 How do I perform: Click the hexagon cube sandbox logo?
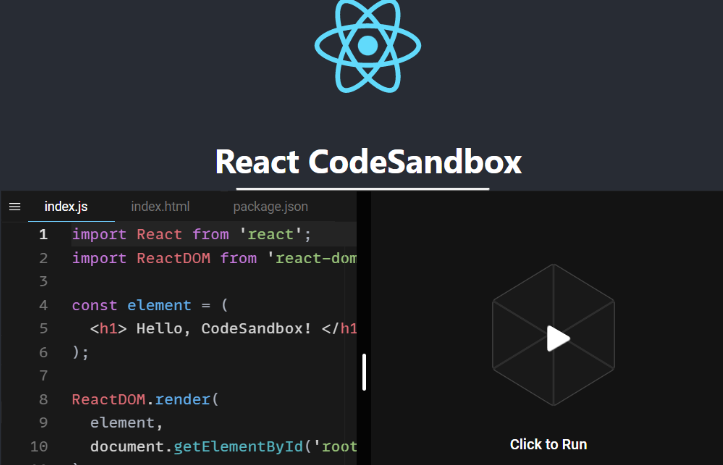pos(553,335)
